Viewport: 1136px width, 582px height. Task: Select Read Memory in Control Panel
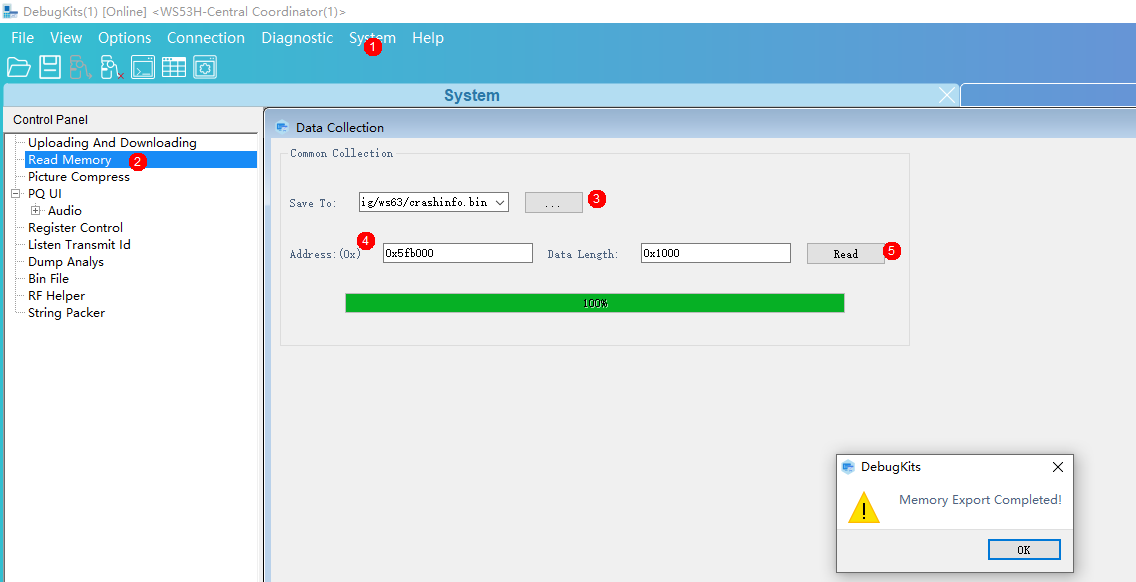tap(70, 159)
